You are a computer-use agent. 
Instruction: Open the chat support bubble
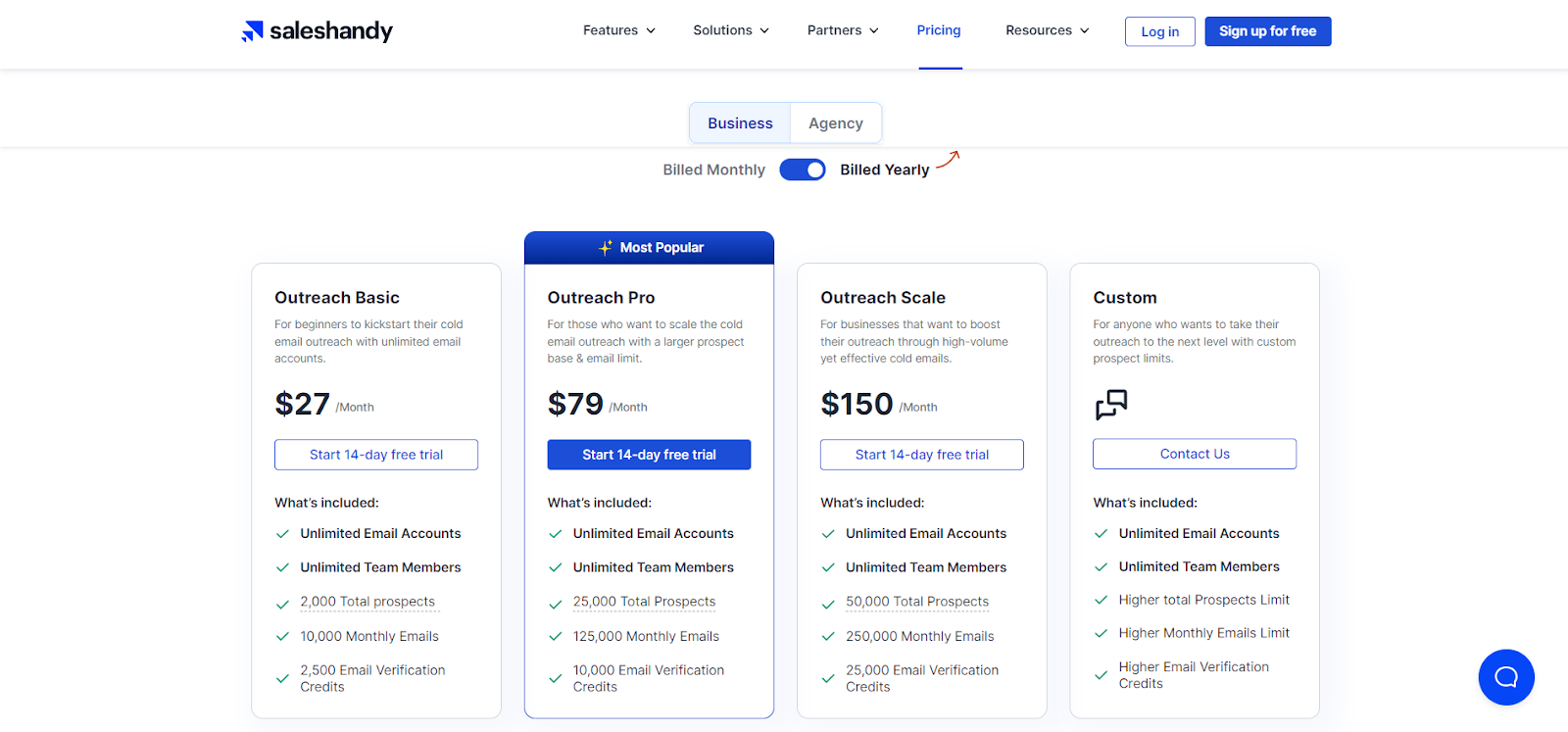pyautogui.click(x=1506, y=677)
